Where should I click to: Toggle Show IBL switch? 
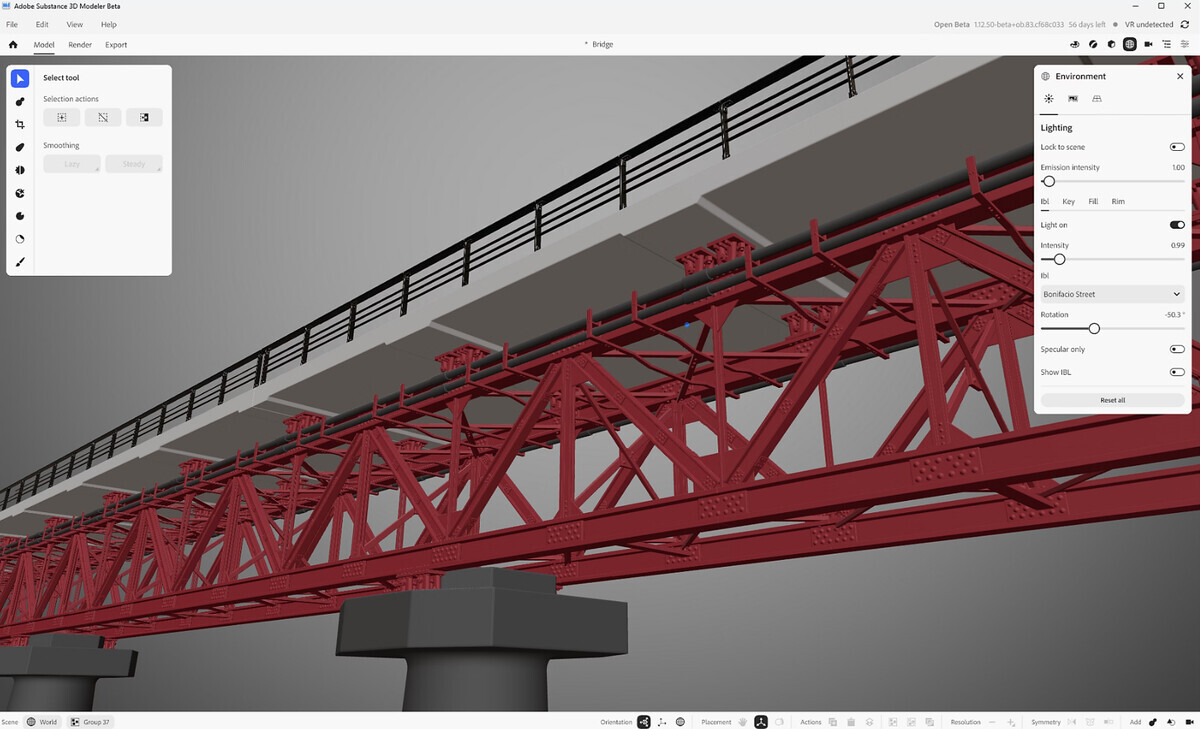[x=1177, y=372]
